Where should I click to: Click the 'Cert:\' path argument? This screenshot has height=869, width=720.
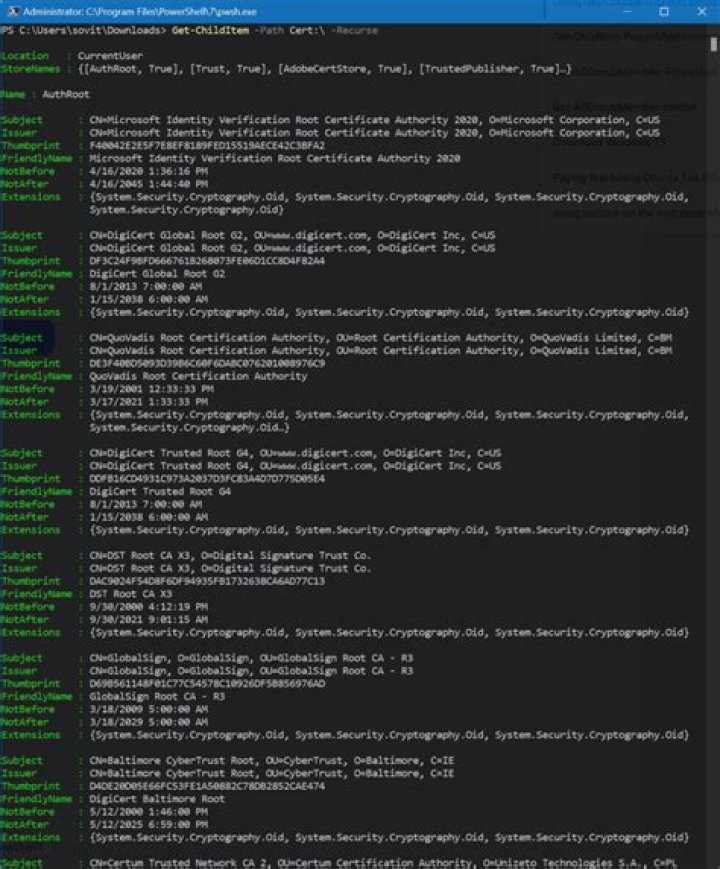click(307, 30)
